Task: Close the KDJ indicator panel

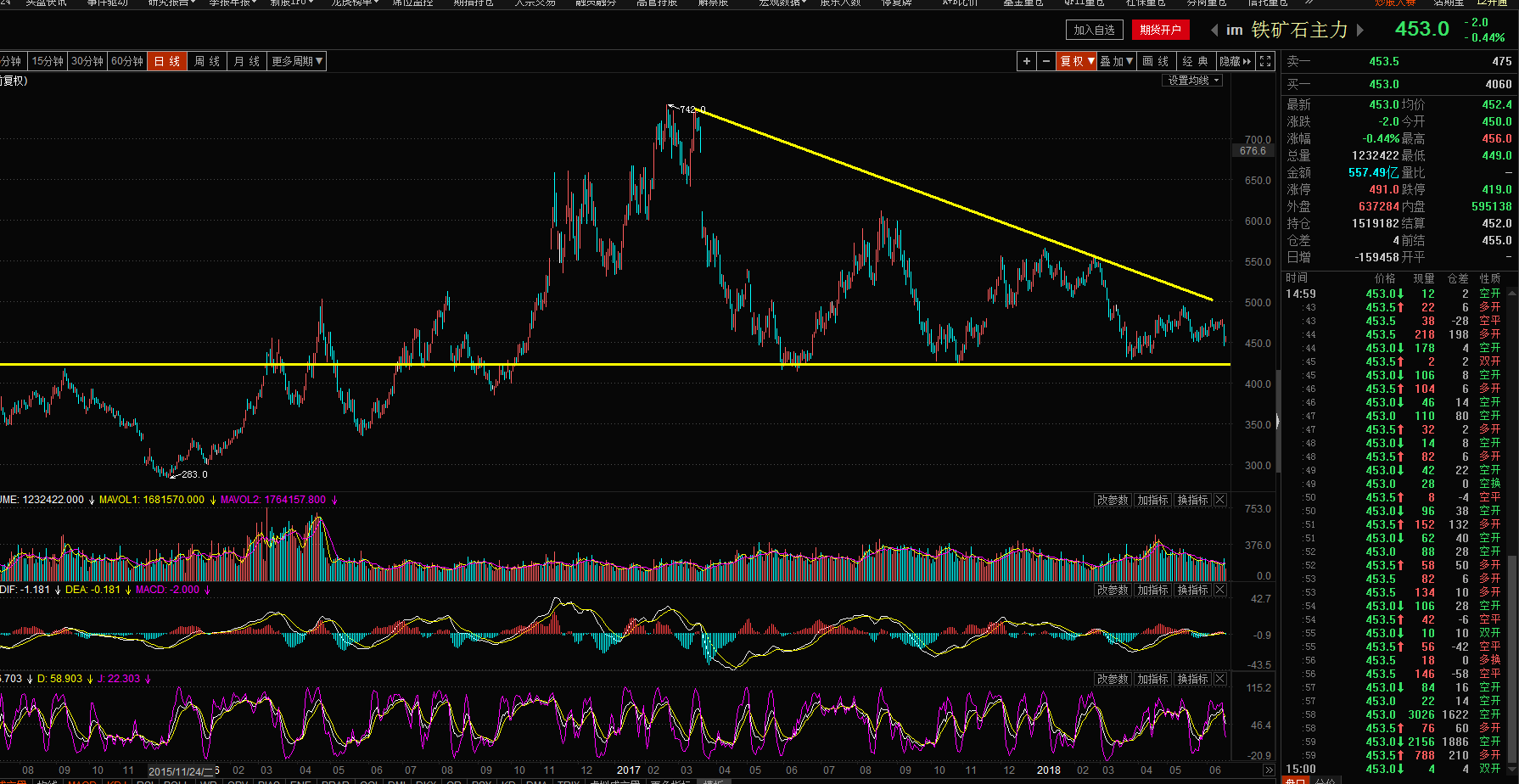Action: pyautogui.click(x=1220, y=679)
